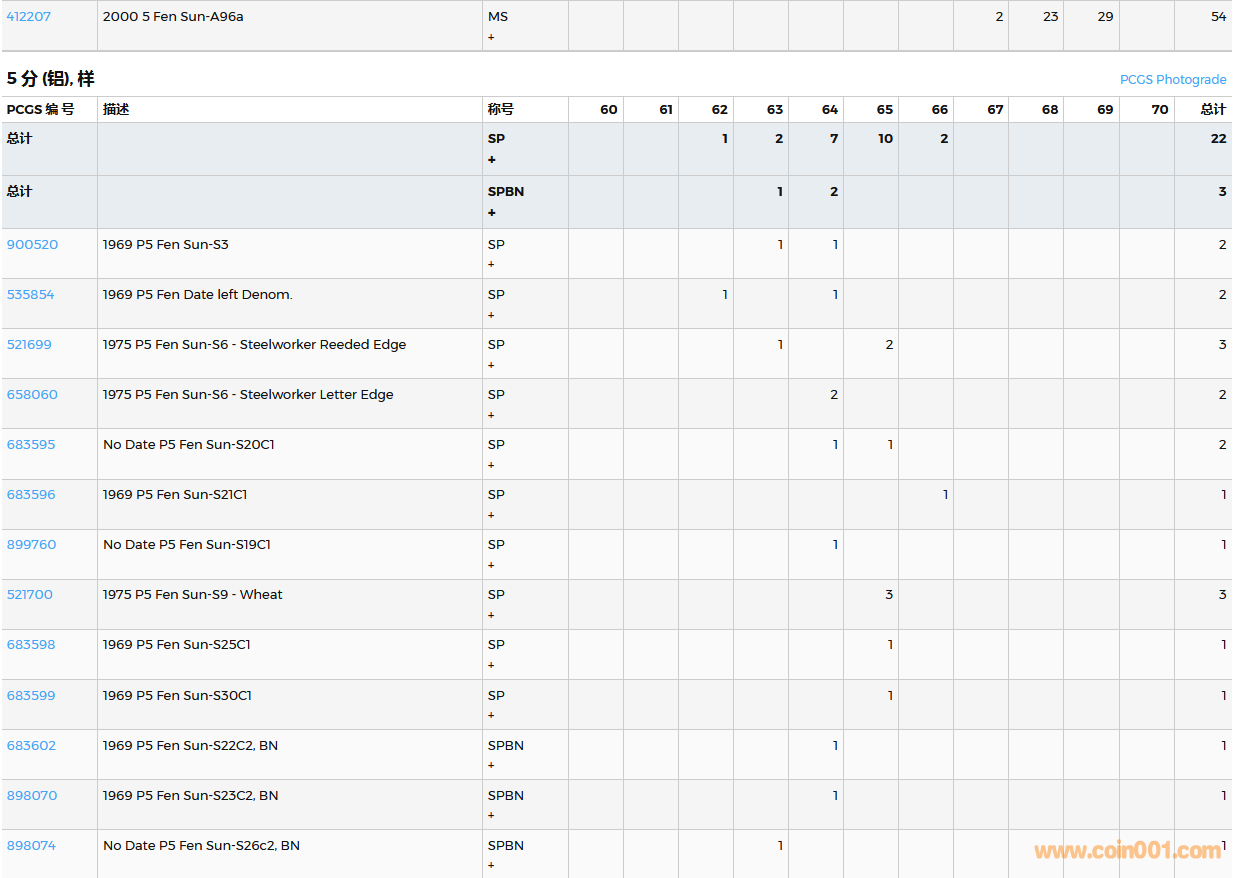Expand plus grades for 2000 5 Fen MS row
Screen dimensions: 1234x878
[491, 37]
